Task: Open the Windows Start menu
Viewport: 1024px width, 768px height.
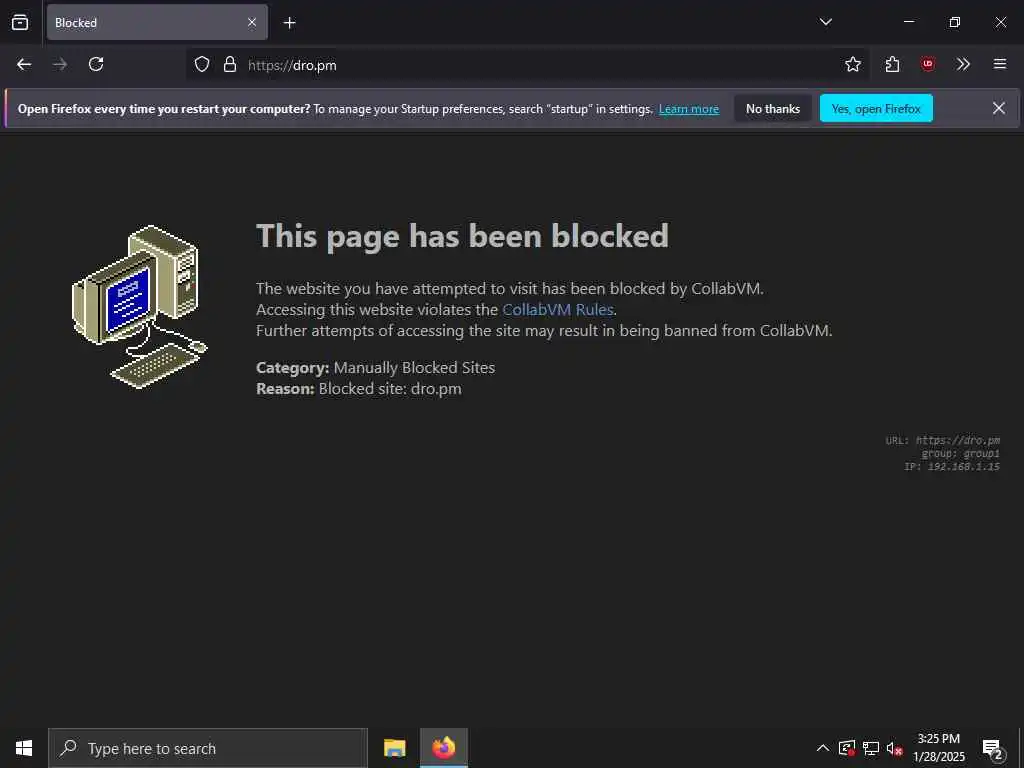Action: coord(24,748)
